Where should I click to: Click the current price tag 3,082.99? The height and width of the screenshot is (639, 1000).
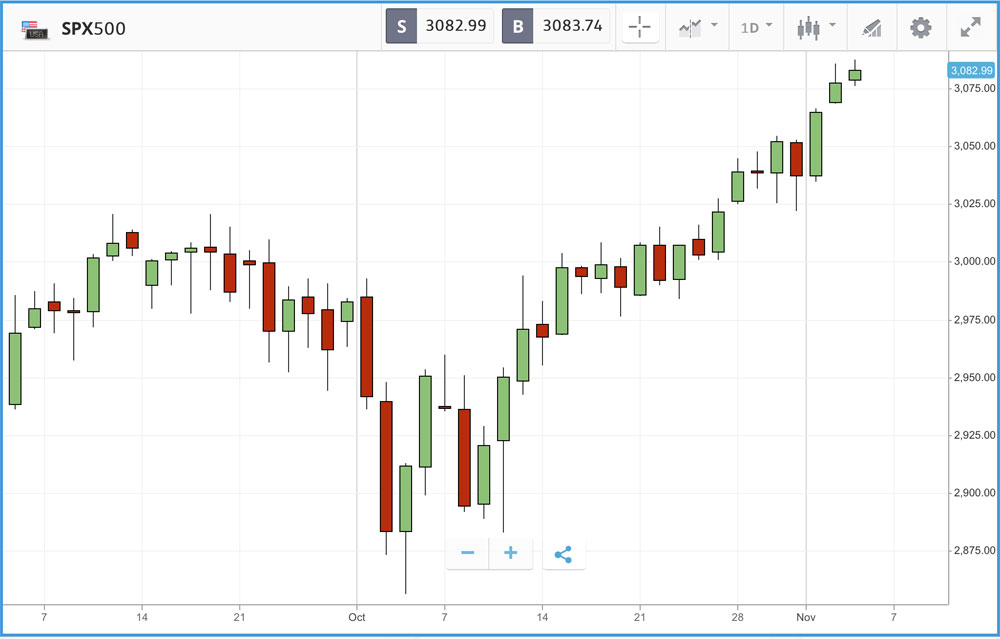(970, 70)
